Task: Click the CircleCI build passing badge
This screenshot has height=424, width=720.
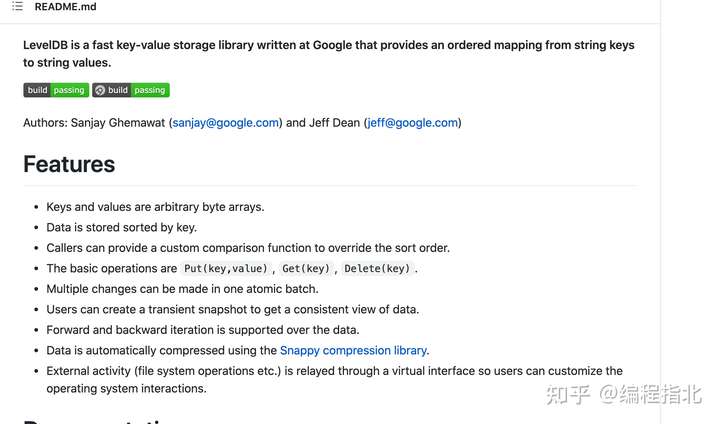Action: pos(131,90)
